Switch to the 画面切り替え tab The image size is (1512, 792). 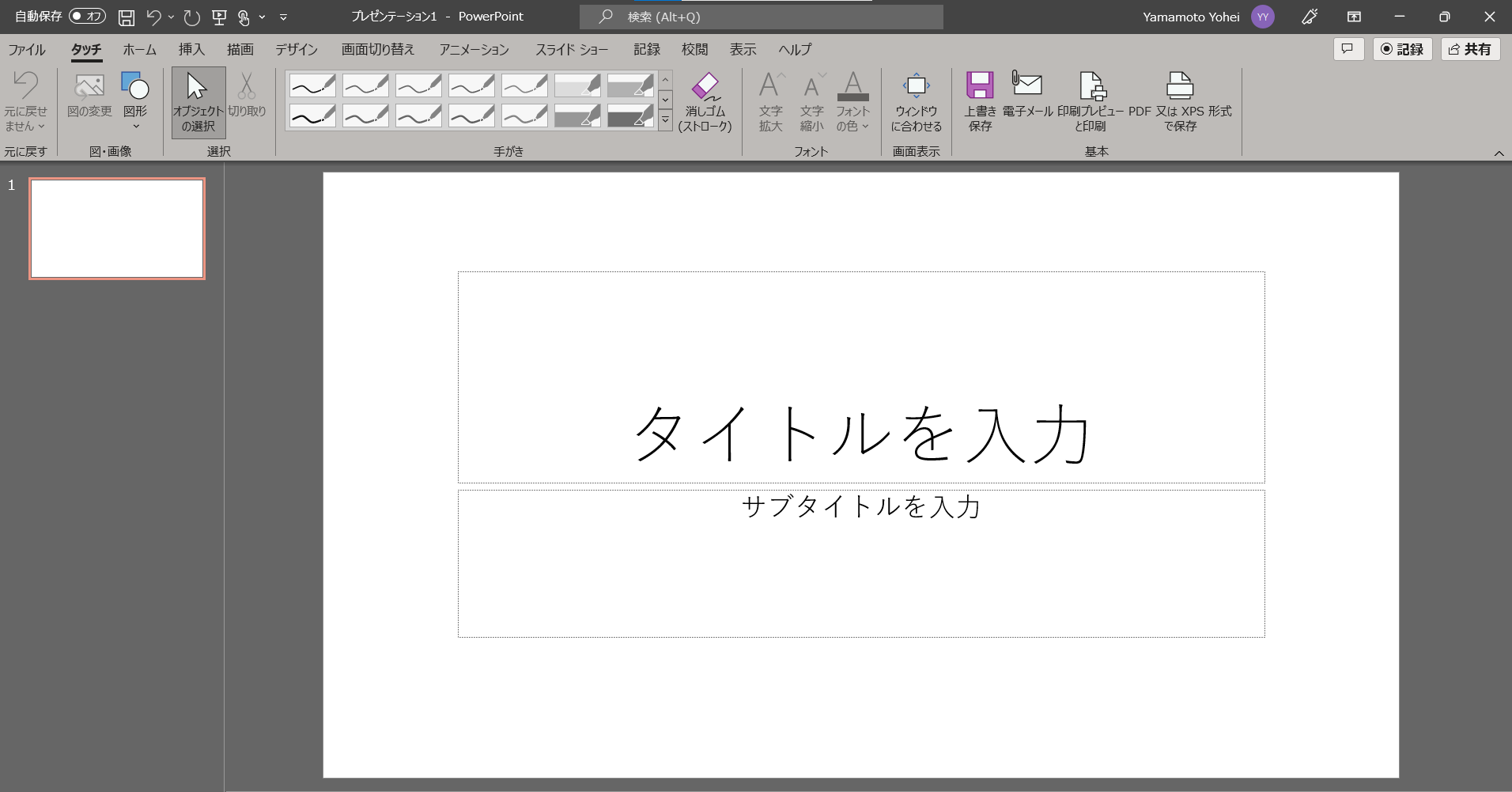tap(378, 49)
